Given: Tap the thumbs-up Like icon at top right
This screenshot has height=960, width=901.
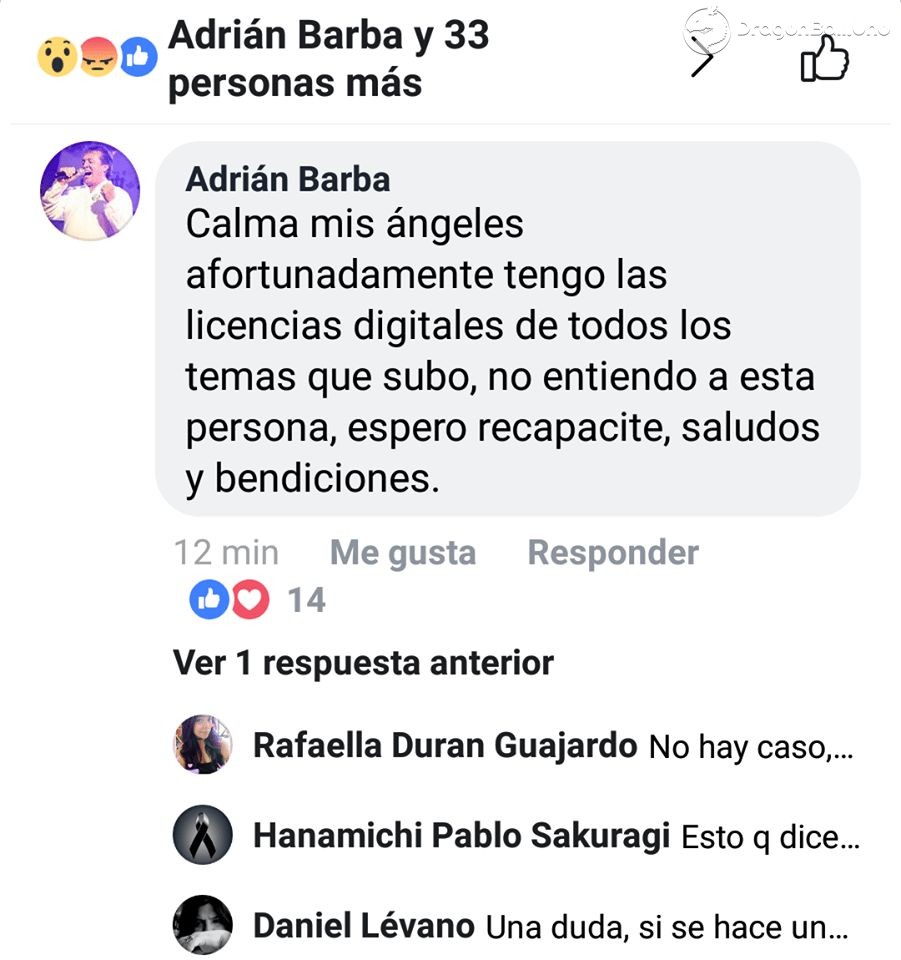Looking at the screenshot, I should pyautogui.click(x=824, y=58).
